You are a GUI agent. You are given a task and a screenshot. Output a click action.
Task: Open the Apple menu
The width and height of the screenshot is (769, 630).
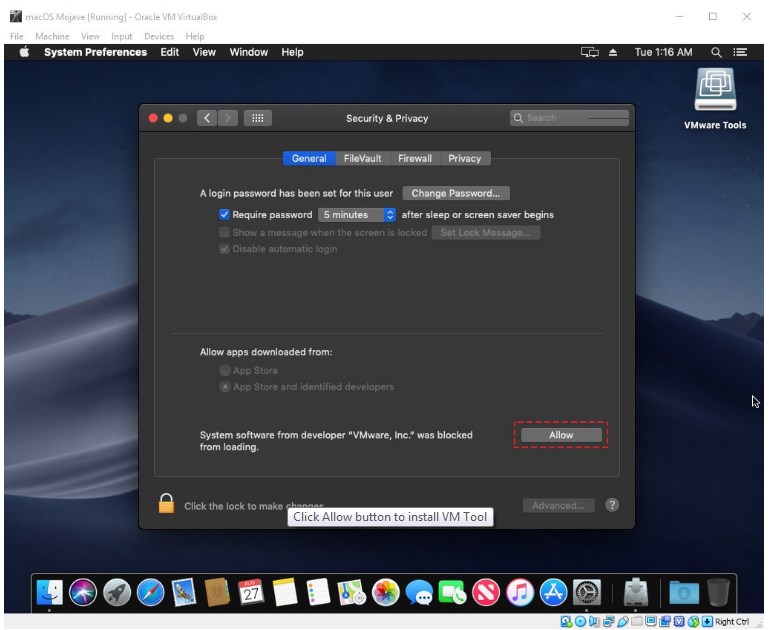[x=24, y=52]
